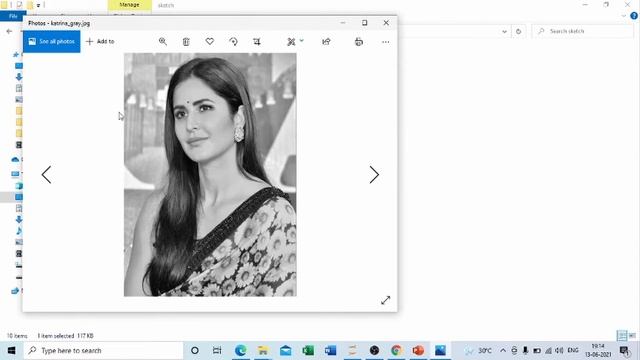Viewport: 640px width, 360px height.
Task: Collapse the File Explorer ribbon chevron
Action: coord(624,16)
